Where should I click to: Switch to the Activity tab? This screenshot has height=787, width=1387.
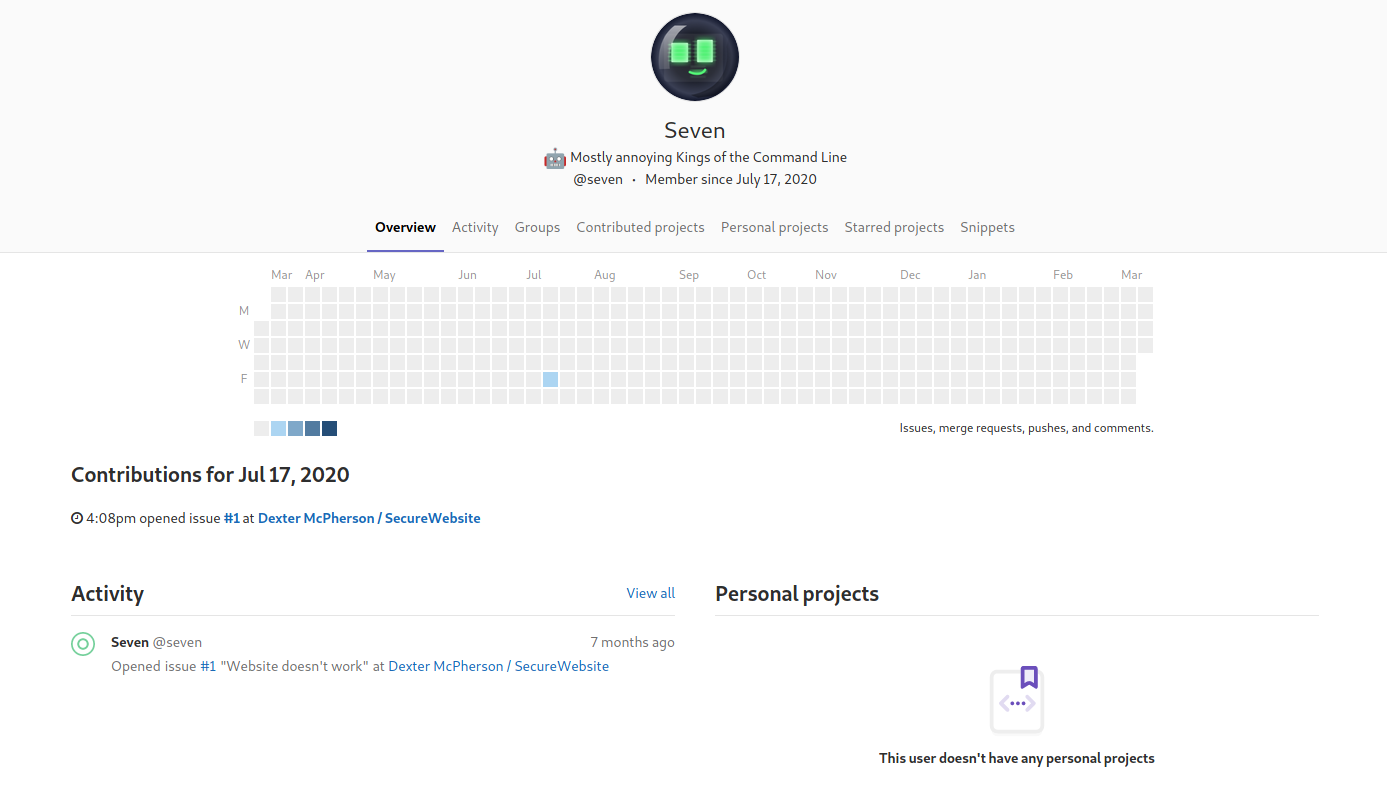(475, 227)
